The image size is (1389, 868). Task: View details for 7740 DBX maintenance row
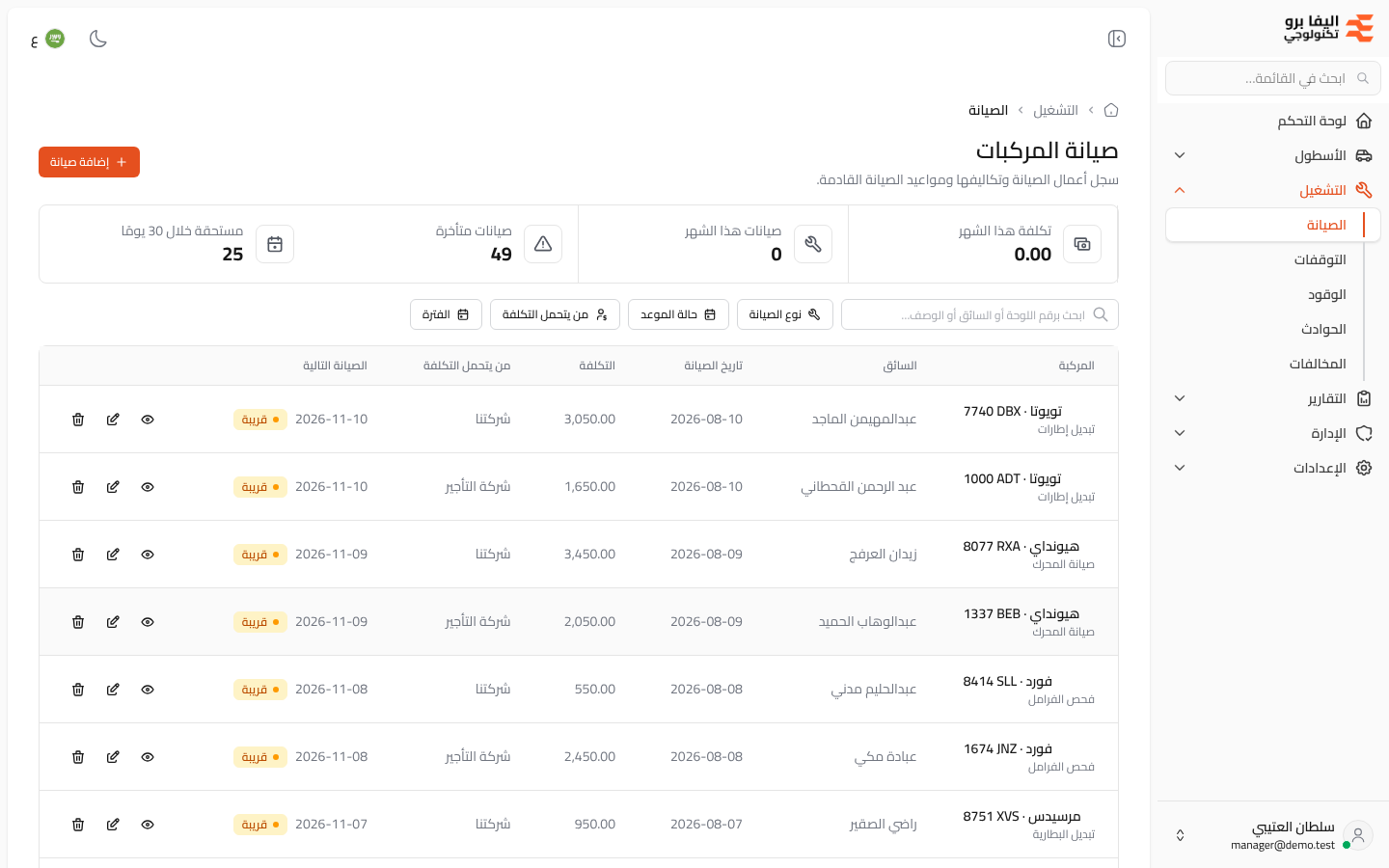click(x=148, y=420)
